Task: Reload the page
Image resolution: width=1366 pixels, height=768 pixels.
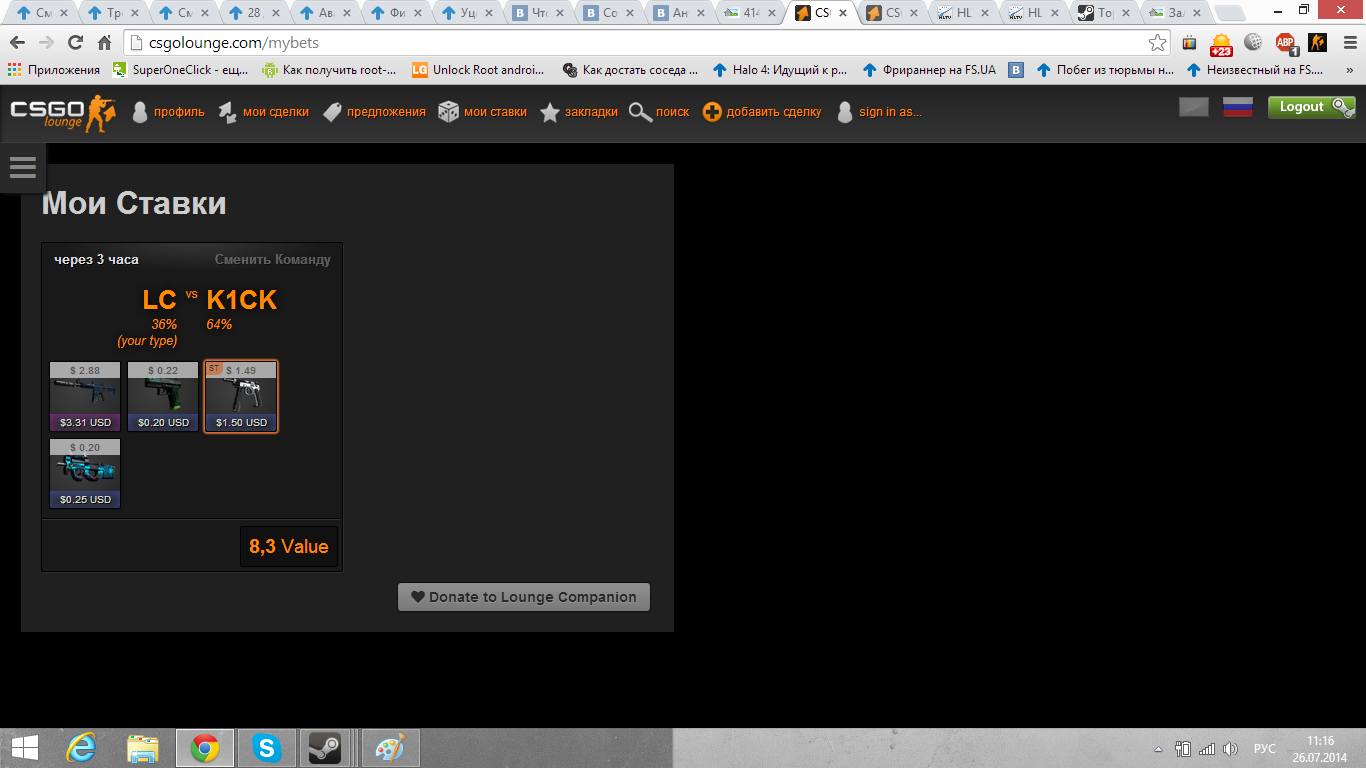Action: point(75,43)
